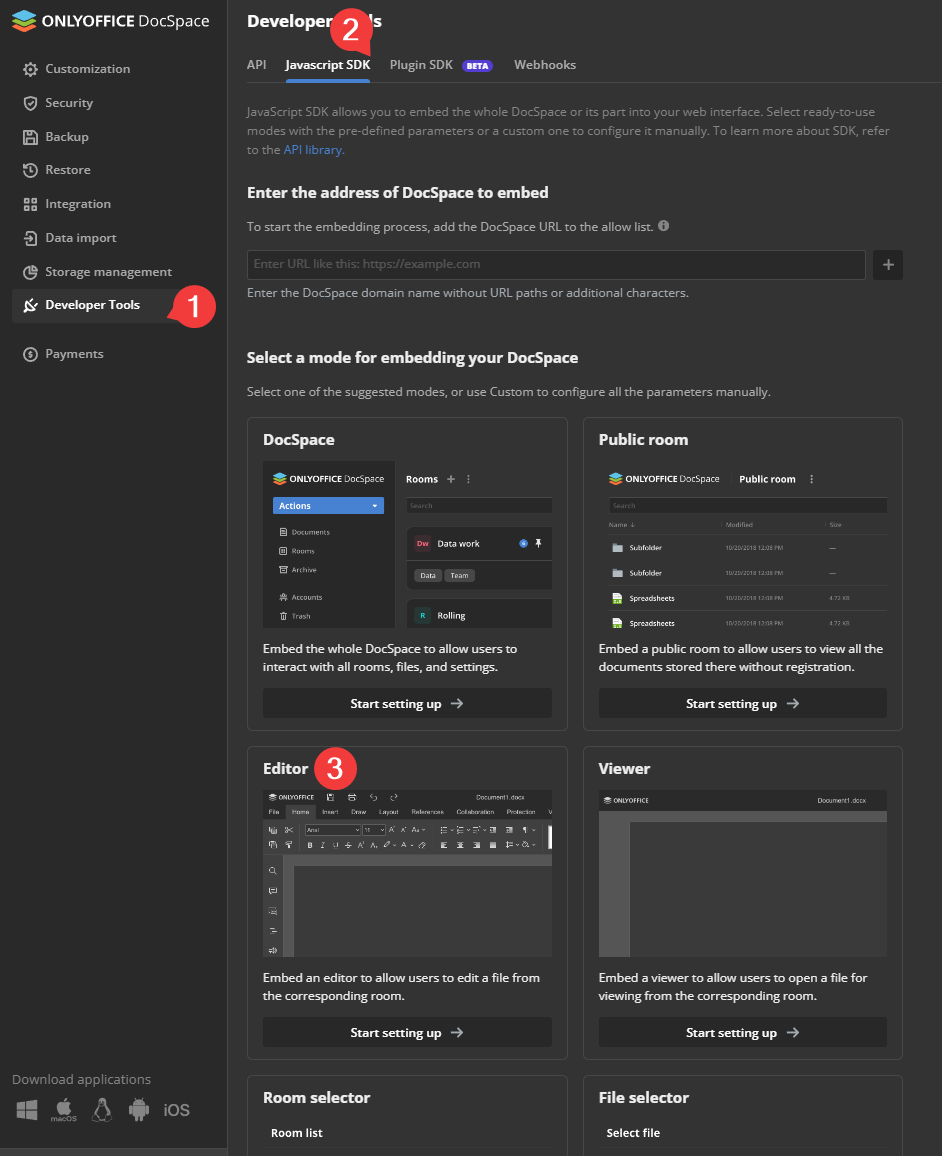Click the plus button to add URL
The height and width of the screenshot is (1156, 942).
click(888, 265)
